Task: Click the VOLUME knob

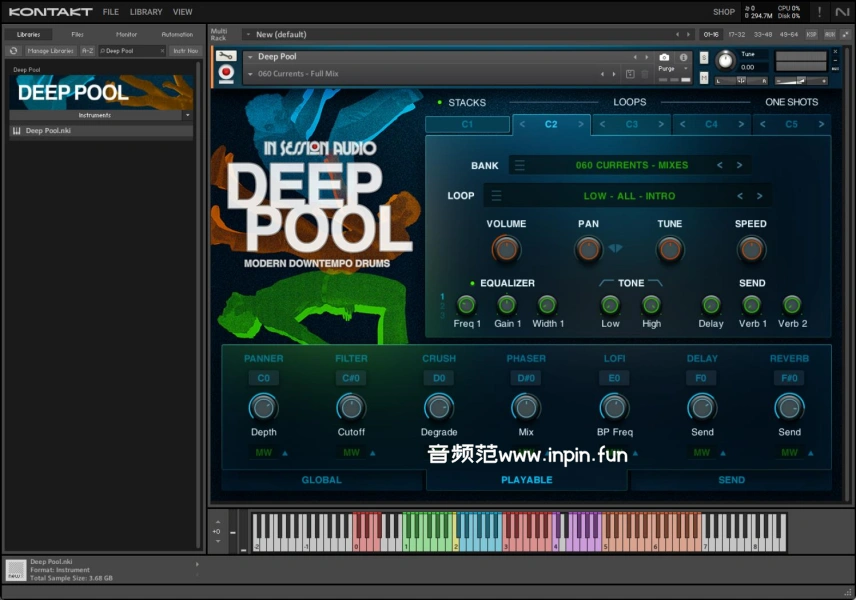Action: 506,249
